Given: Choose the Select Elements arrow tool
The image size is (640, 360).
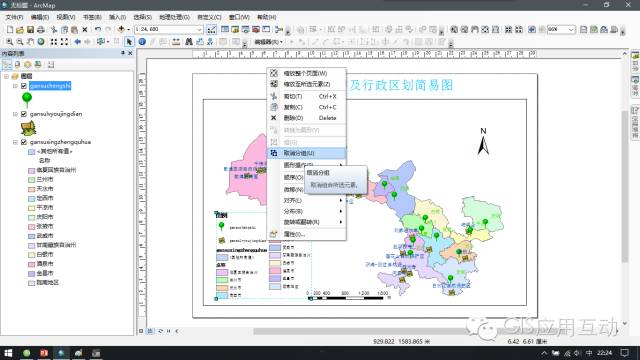Looking at the screenshot, I should coord(129,42).
